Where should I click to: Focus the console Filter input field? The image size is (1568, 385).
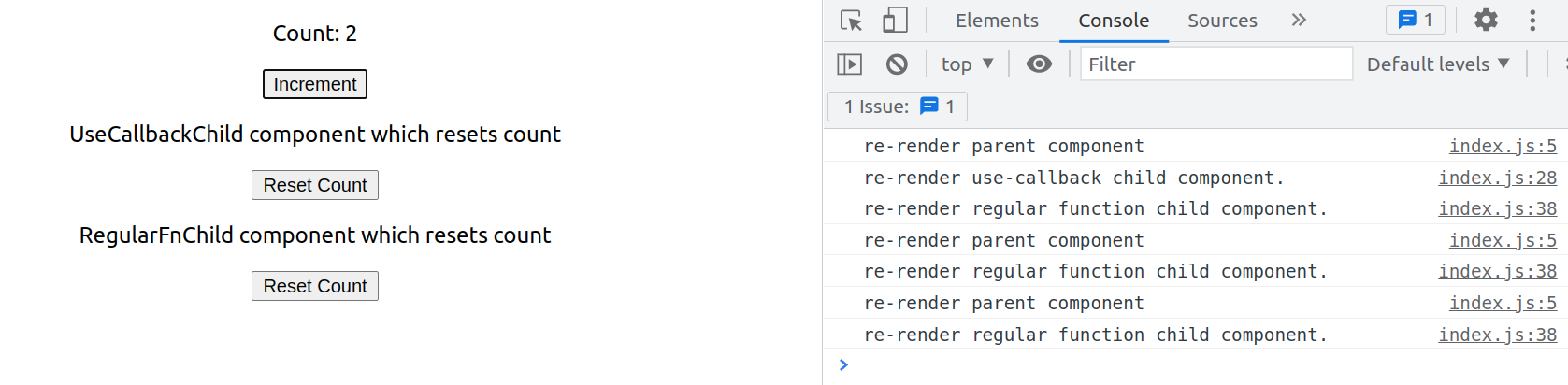1216,64
